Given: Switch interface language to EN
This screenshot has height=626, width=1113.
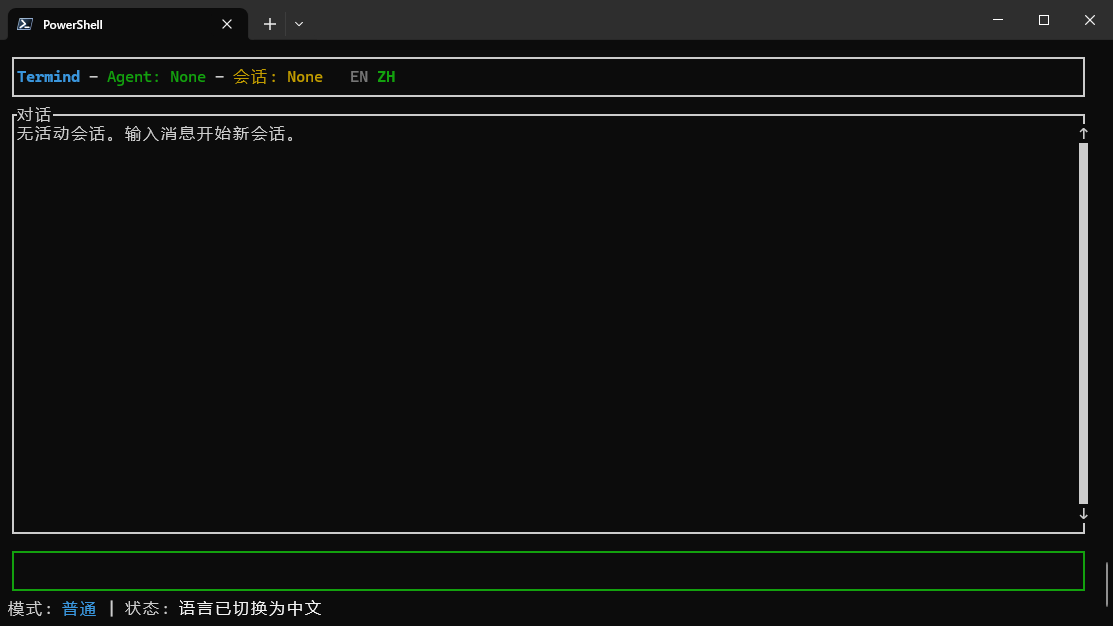Looking at the screenshot, I should pyautogui.click(x=359, y=77).
